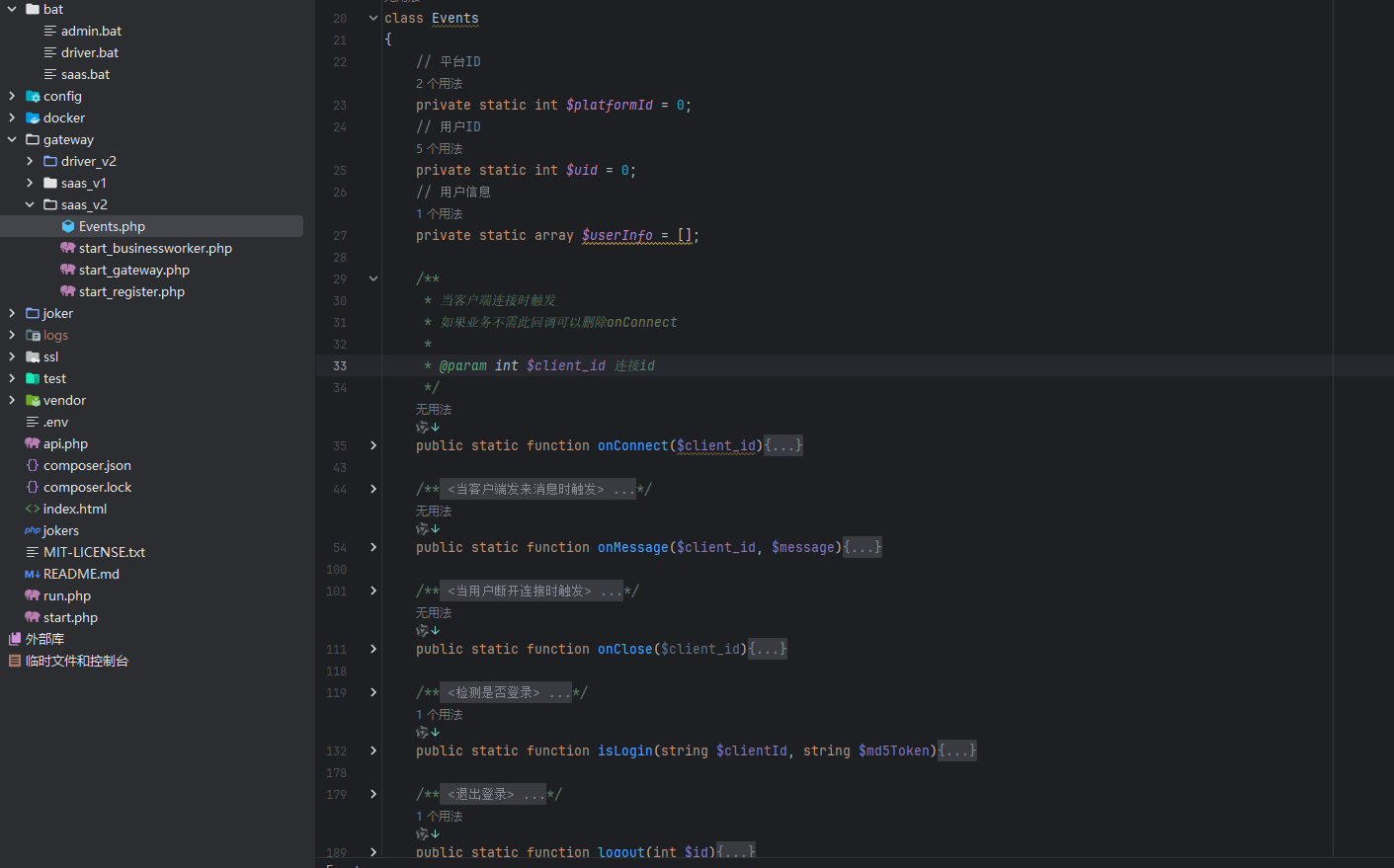Image resolution: width=1394 pixels, height=868 pixels.
Task: Expand the ssl folder chevron
Action: coord(12,356)
